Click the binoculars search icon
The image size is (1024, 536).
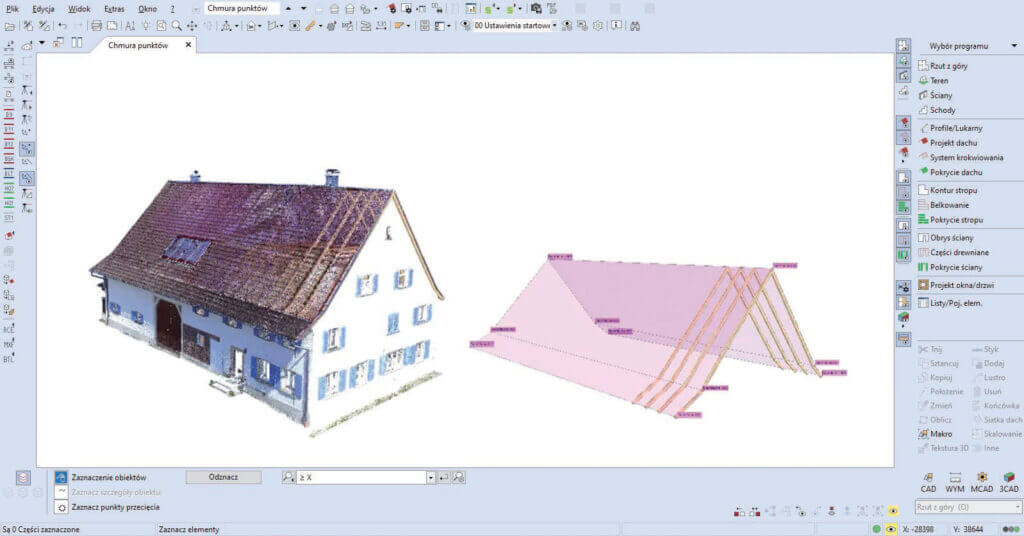tap(635, 26)
